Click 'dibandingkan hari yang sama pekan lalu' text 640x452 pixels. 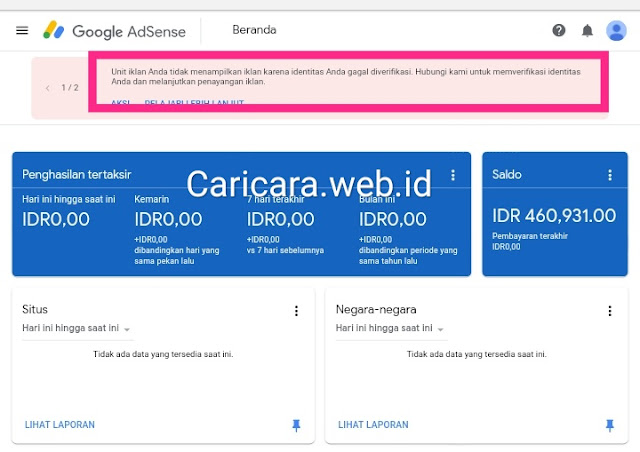pyautogui.click(x=177, y=255)
